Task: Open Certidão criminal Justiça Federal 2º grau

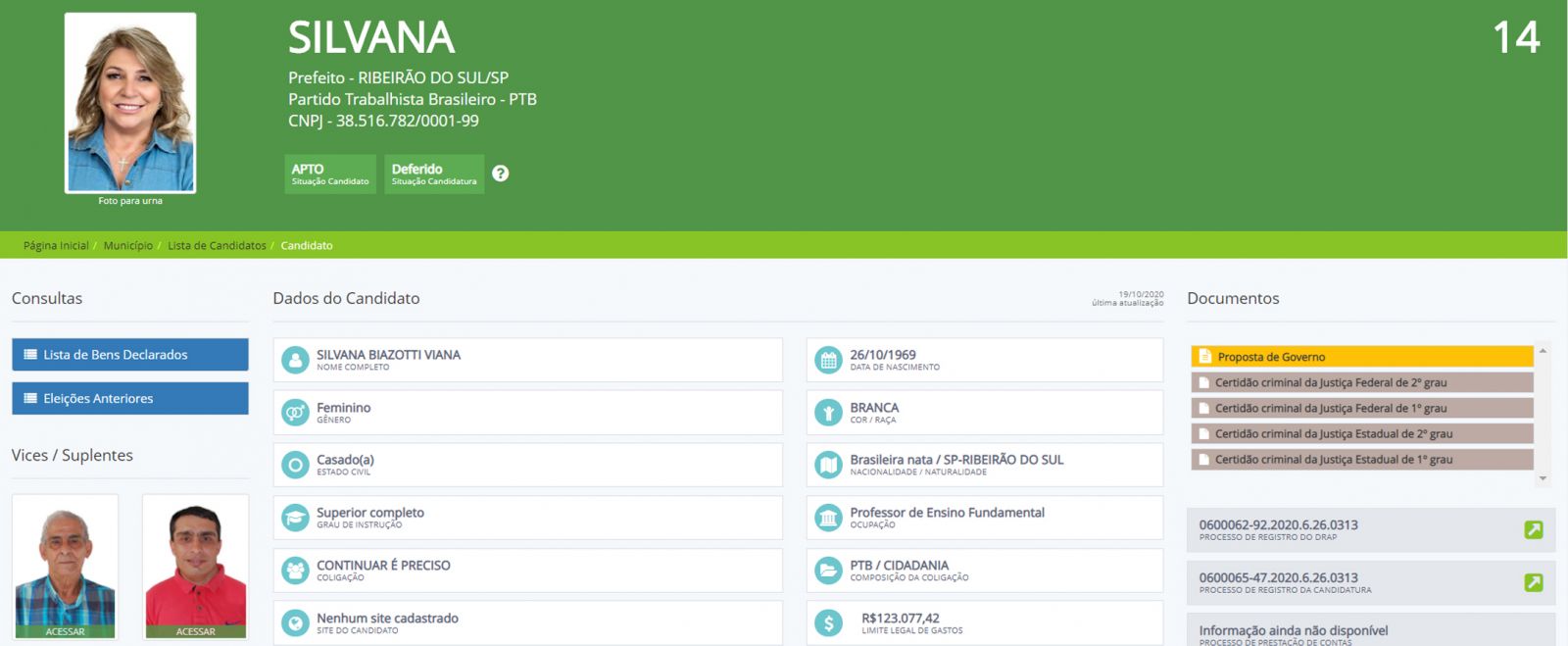Action: 1361,382
